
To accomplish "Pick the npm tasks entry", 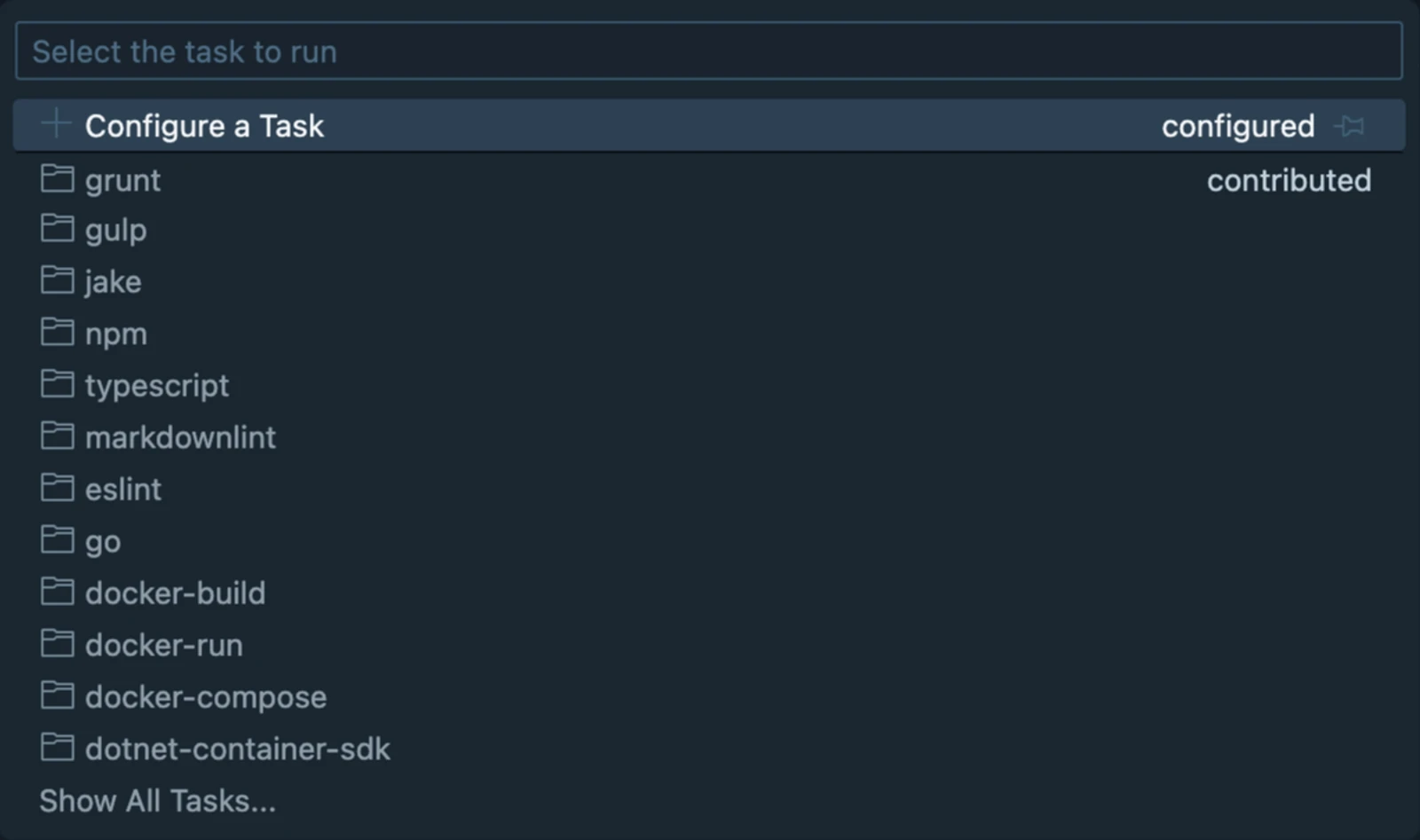I will [116, 334].
